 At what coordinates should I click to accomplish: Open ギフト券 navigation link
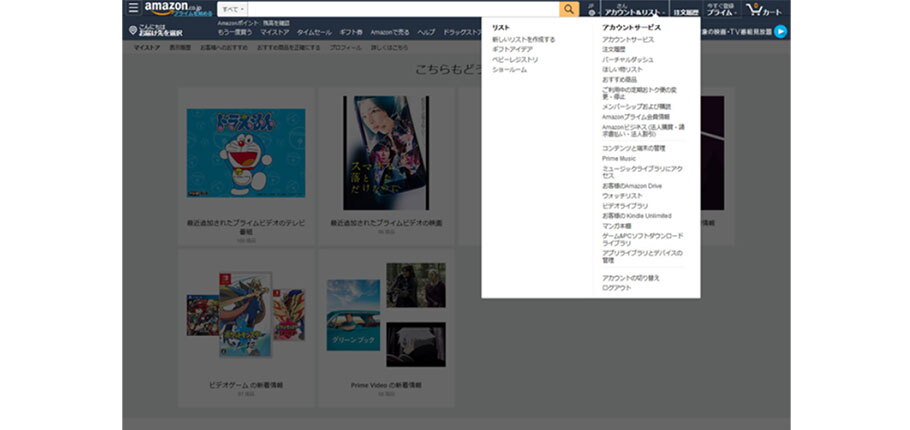(351, 32)
